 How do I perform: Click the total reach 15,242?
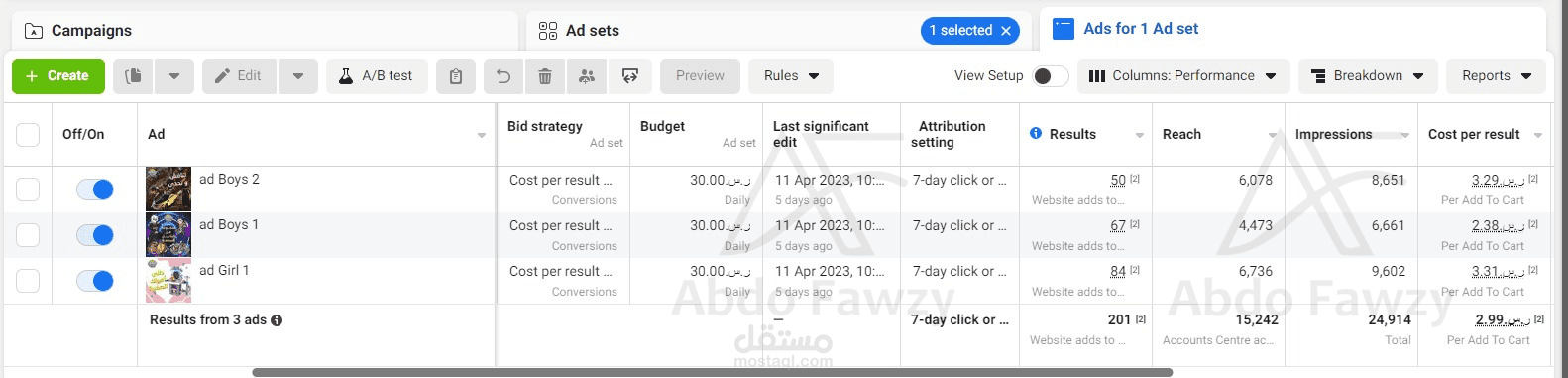[1257, 319]
